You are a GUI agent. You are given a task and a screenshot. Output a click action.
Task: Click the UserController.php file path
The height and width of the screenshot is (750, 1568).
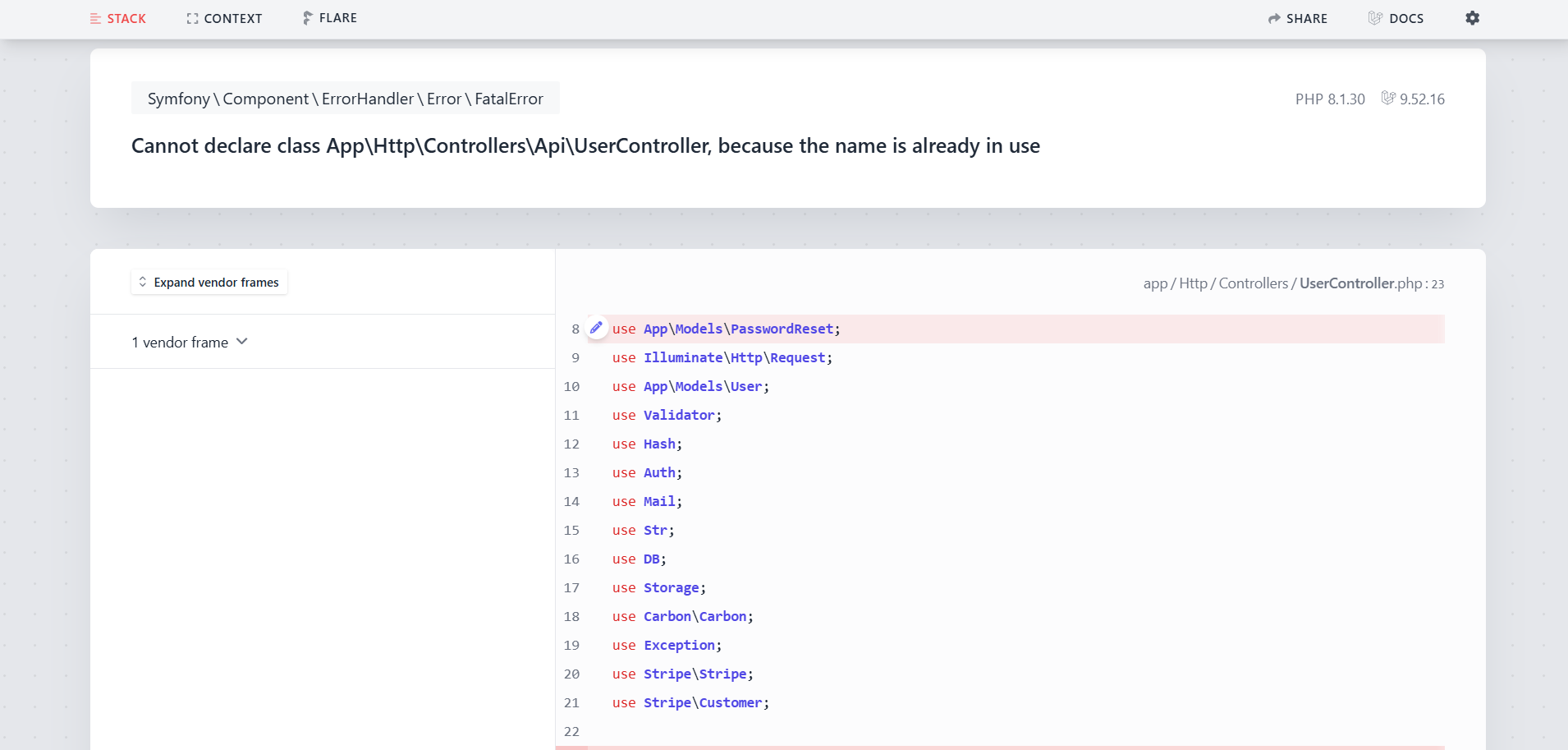(1294, 283)
